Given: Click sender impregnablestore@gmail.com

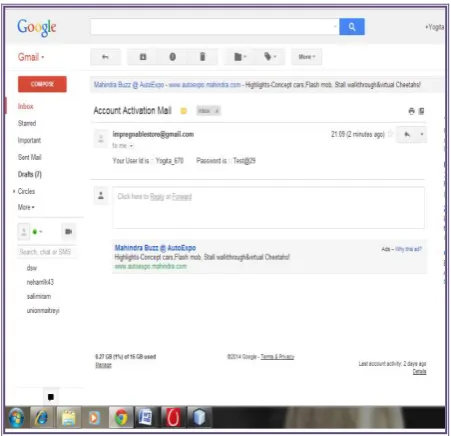Looking at the screenshot, I should coord(153,134).
